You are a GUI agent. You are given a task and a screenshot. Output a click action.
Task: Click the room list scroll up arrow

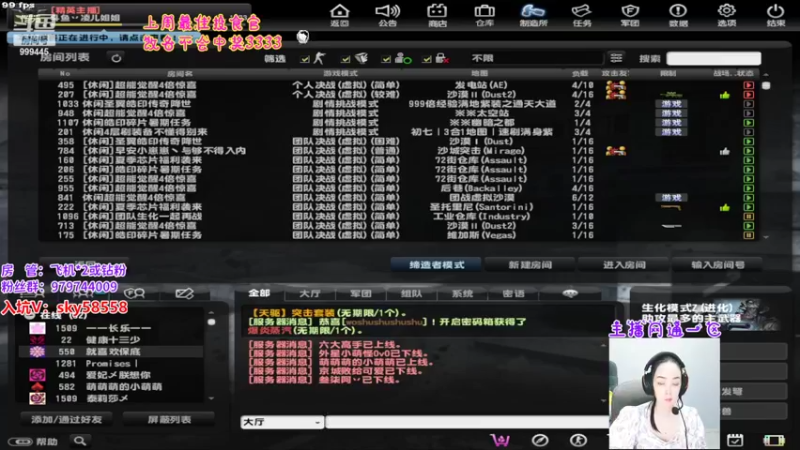[766, 75]
